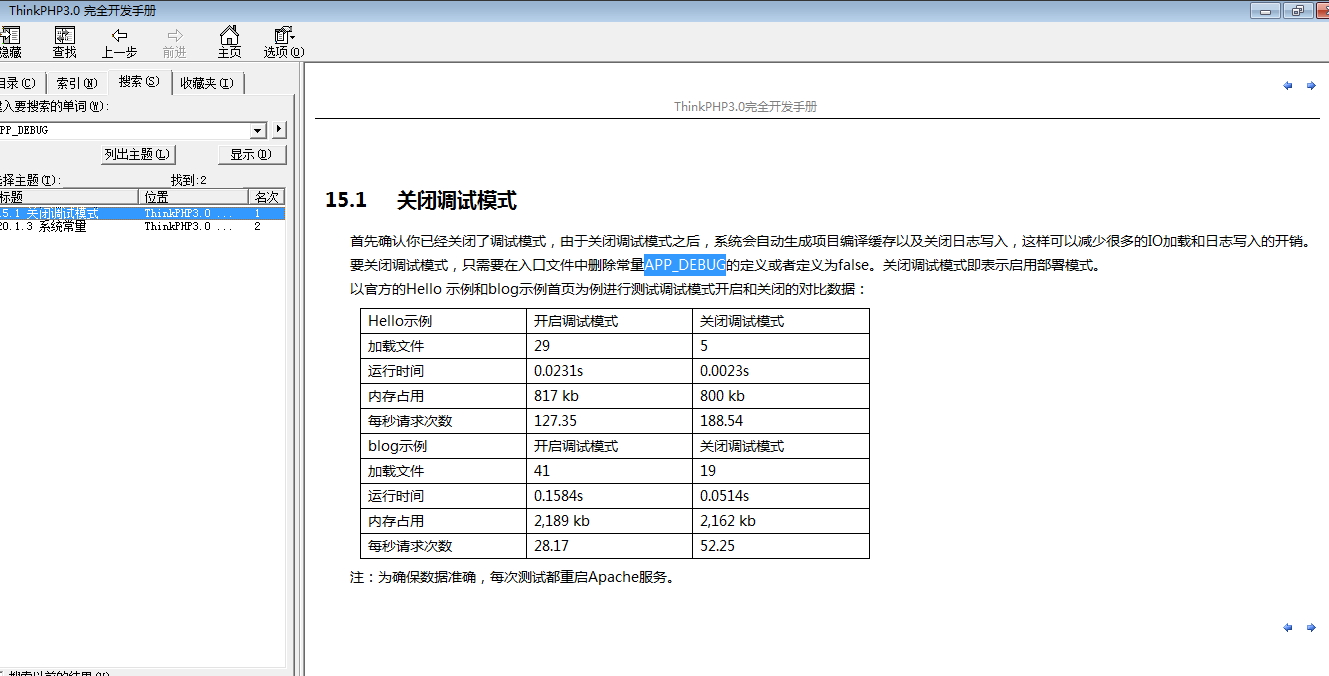Image resolution: width=1329 pixels, height=676 pixels.
Task: Click the 显示(D) display button
Action: 252,154
